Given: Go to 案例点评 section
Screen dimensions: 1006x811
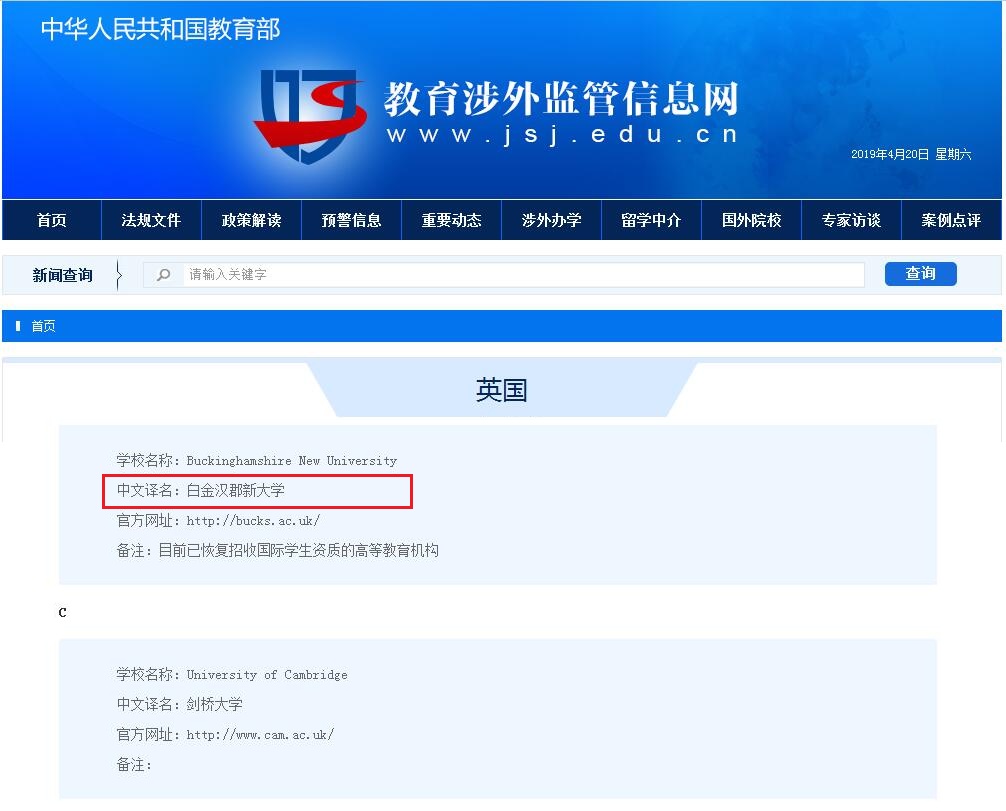Looking at the screenshot, I should [x=951, y=220].
